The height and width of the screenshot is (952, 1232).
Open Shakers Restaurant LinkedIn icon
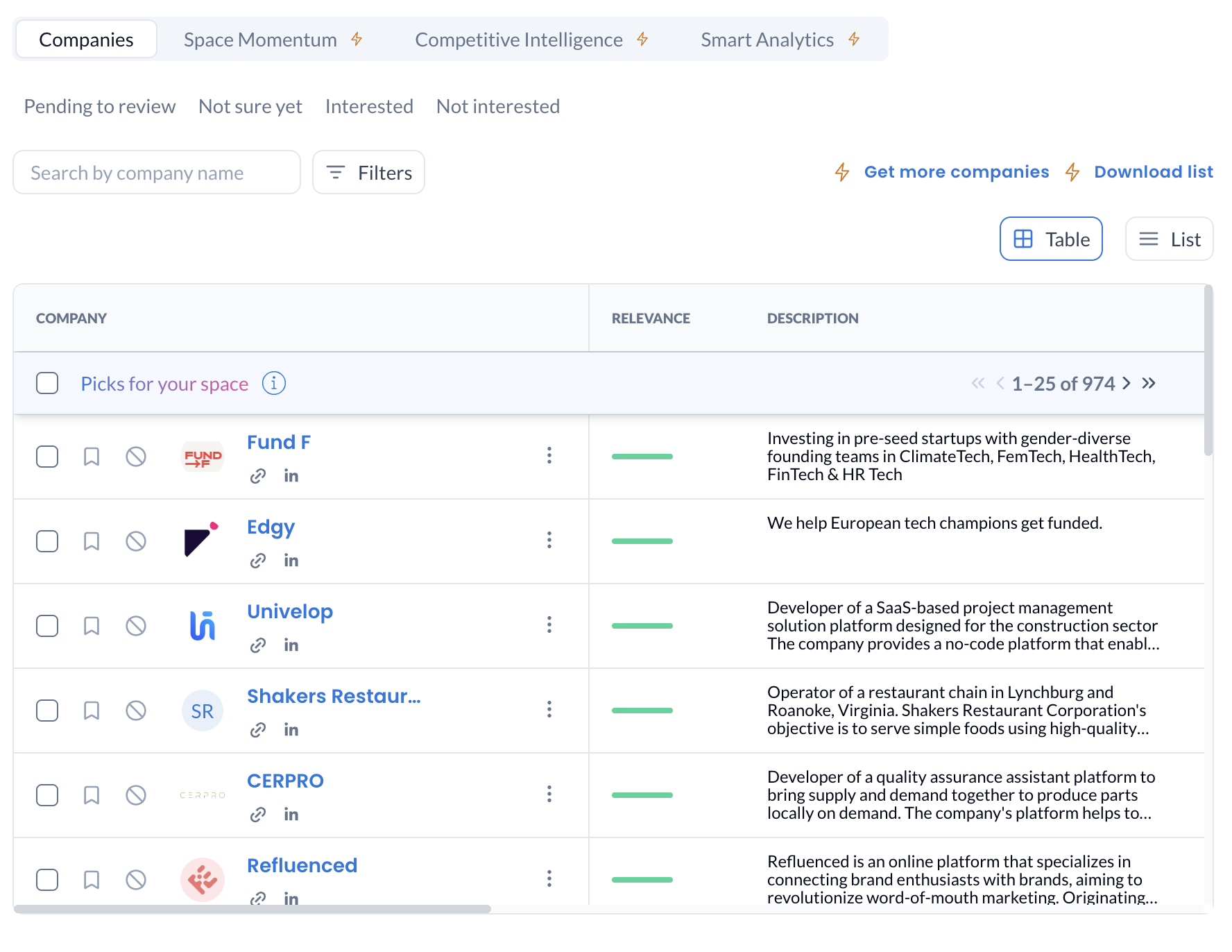pos(291,730)
